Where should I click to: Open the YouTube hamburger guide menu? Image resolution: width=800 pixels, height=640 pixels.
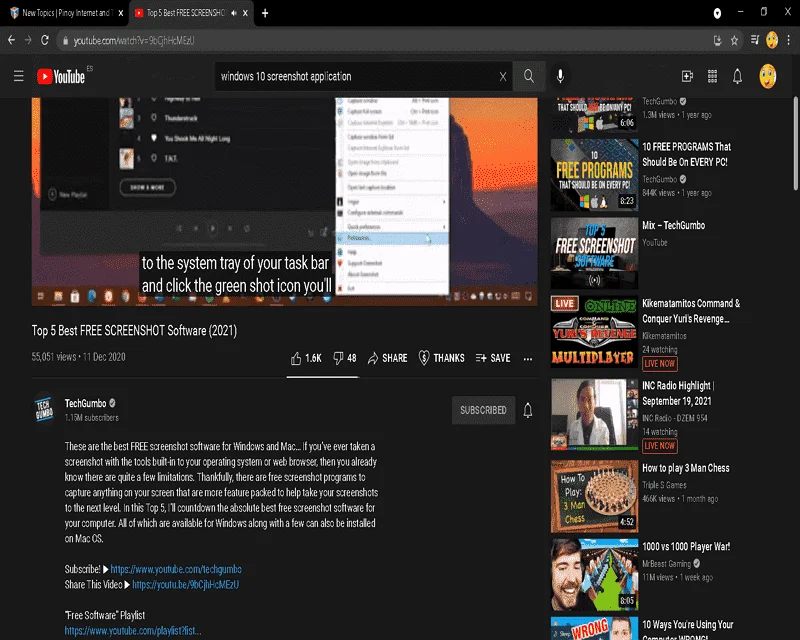tap(19, 77)
